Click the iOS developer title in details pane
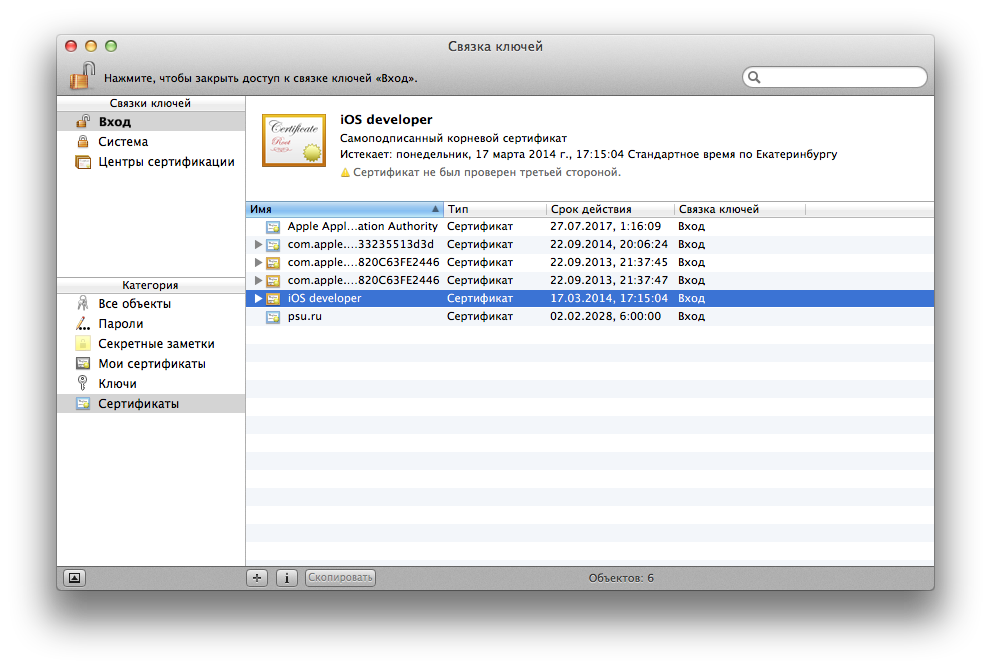 (x=386, y=119)
